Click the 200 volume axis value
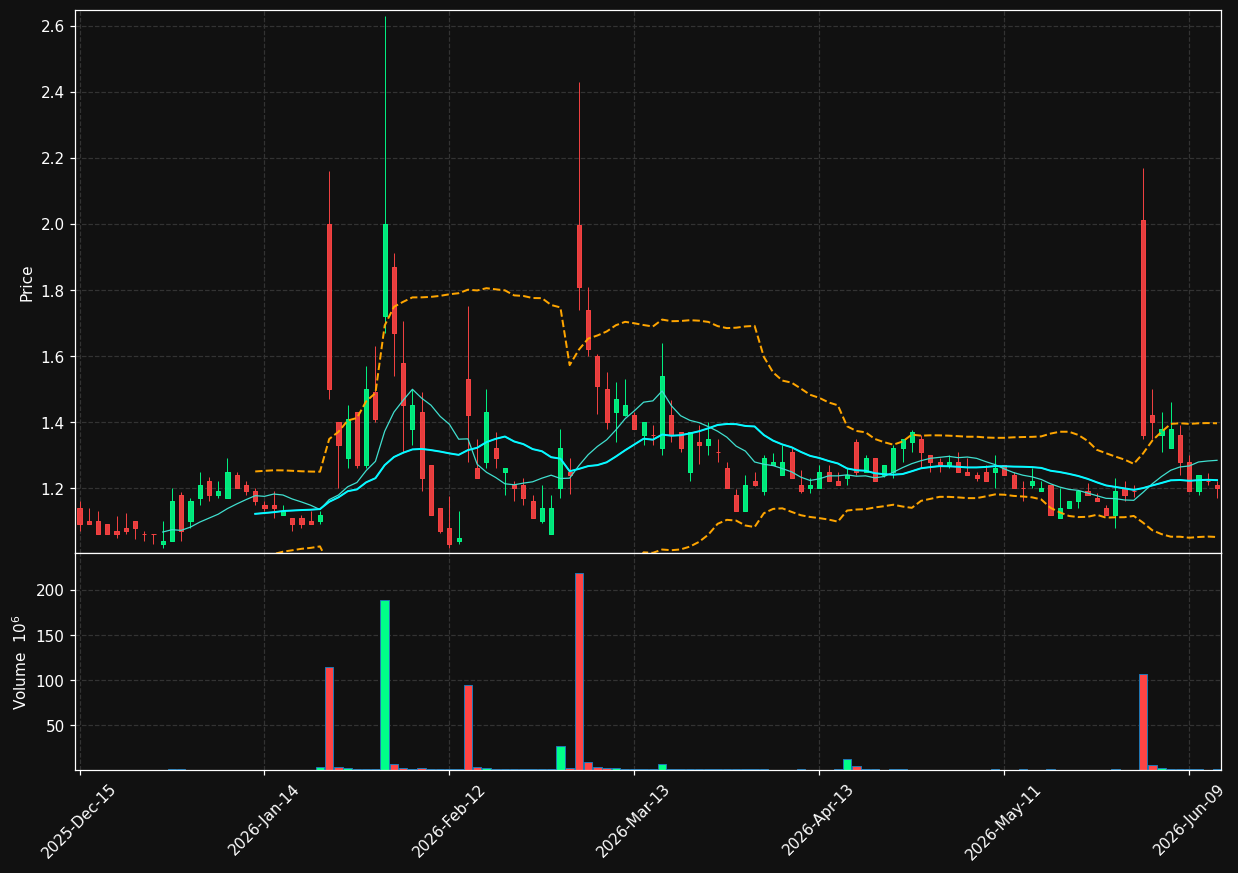The width and height of the screenshot is (1238, 873). tap(52, 590)
